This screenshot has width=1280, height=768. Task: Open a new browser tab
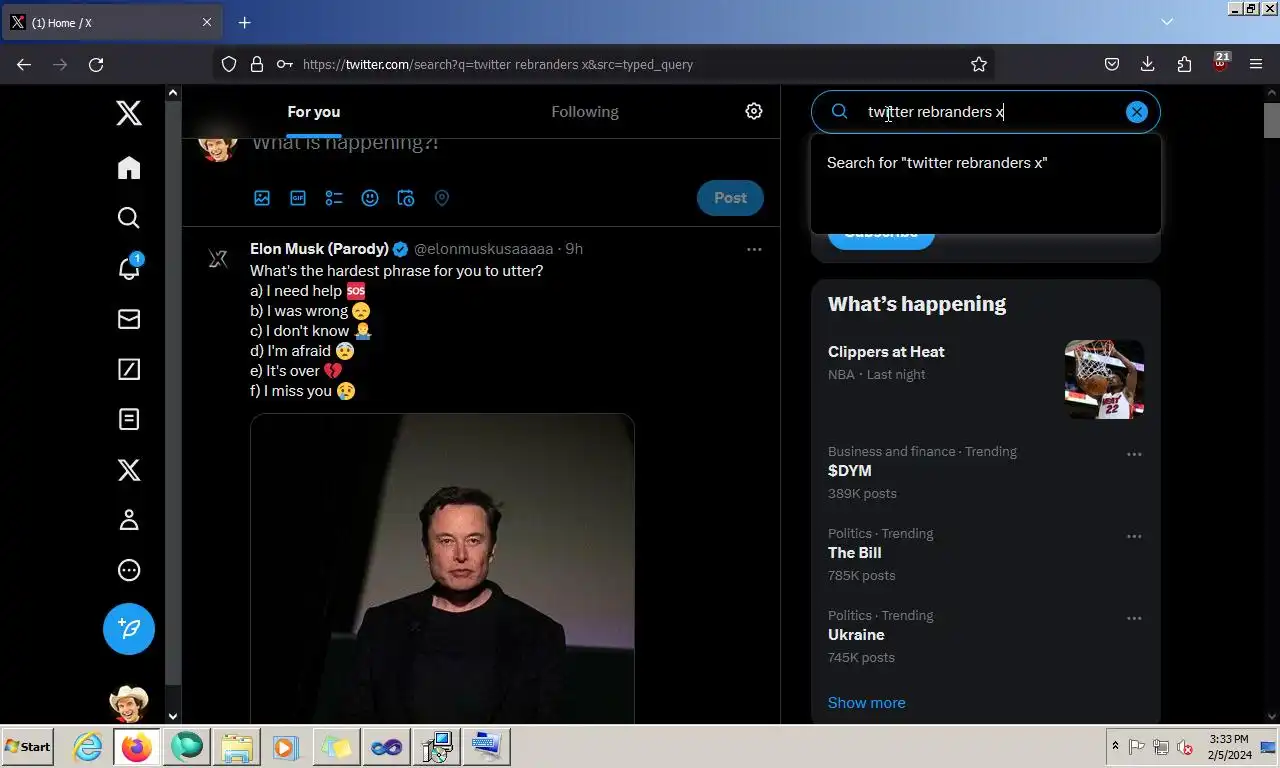point(245,22)
